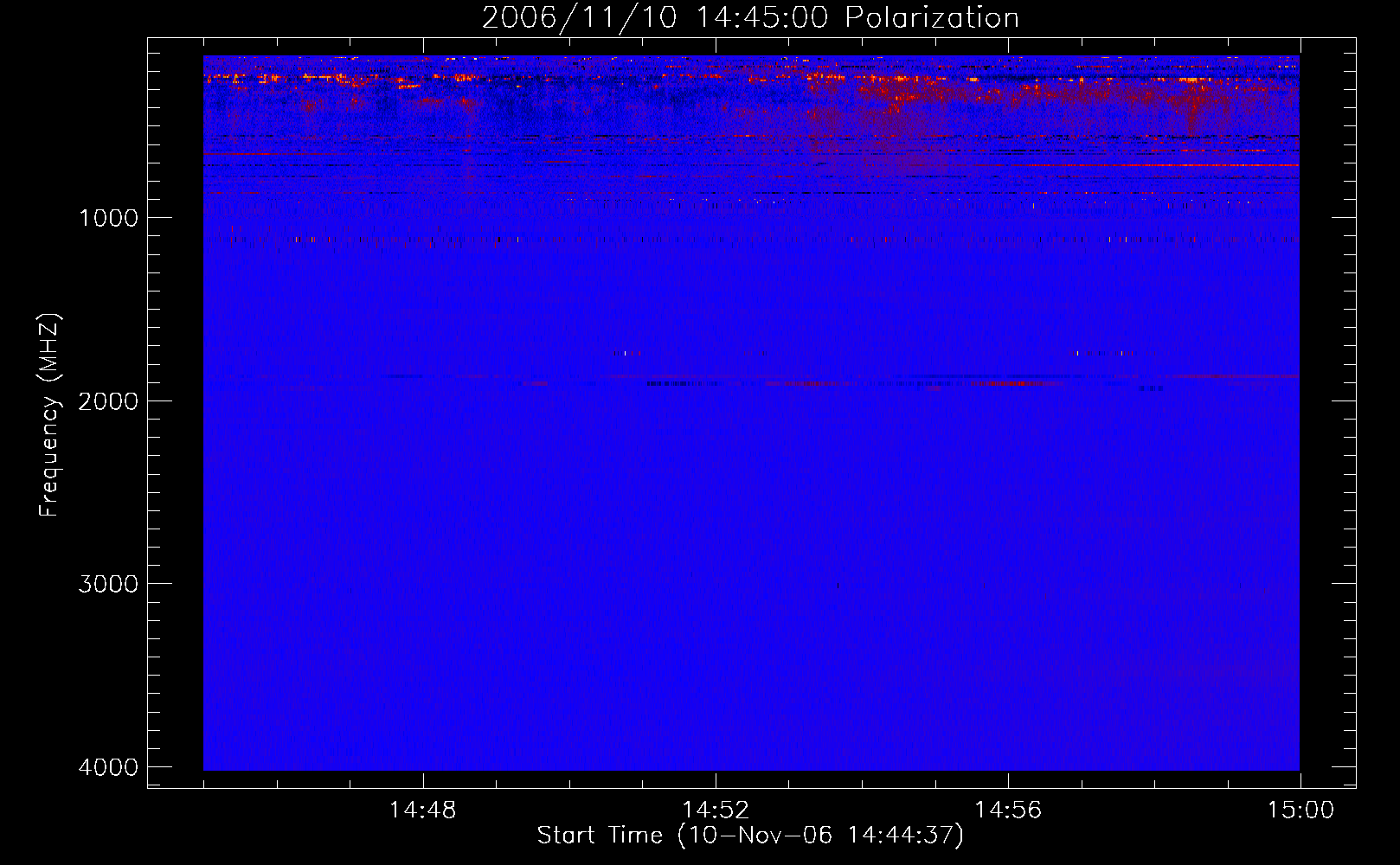The height and width of the screenshot is (865, 1400).
Task: Click the 14:52 time tick label
Action: [716, 811]
